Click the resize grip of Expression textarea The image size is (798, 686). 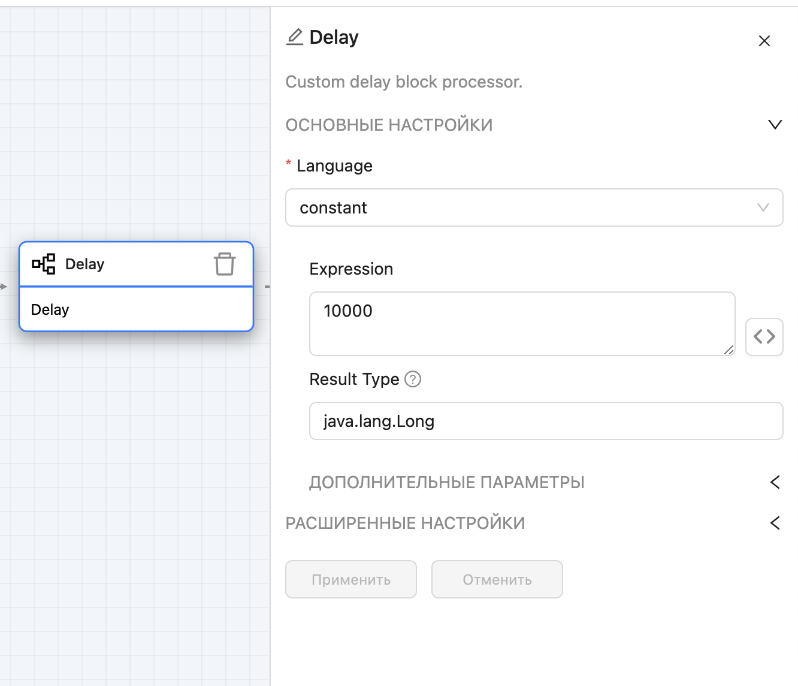click(x=729, y=349)
